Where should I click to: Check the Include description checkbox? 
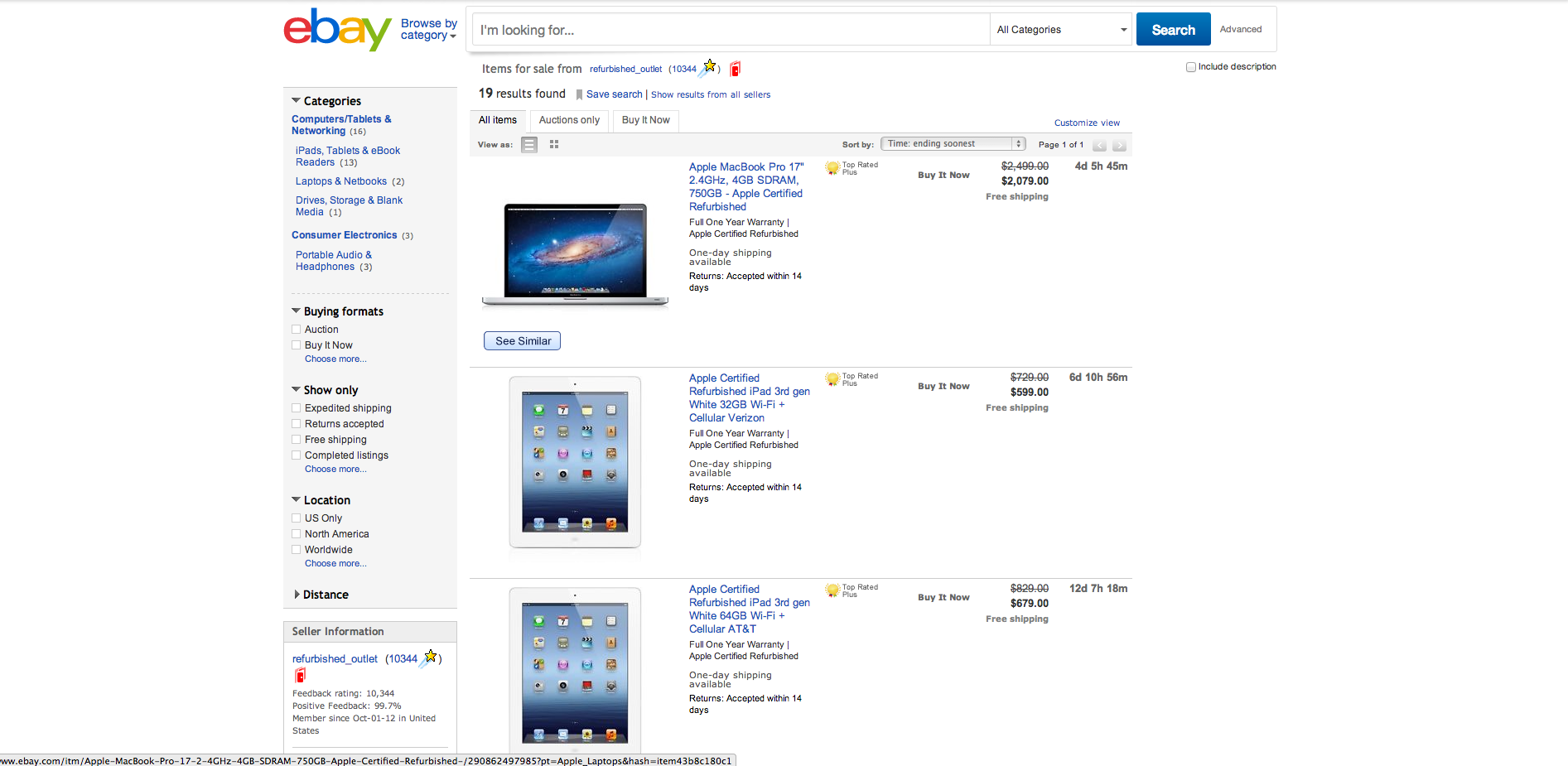tap(1191, 67)
